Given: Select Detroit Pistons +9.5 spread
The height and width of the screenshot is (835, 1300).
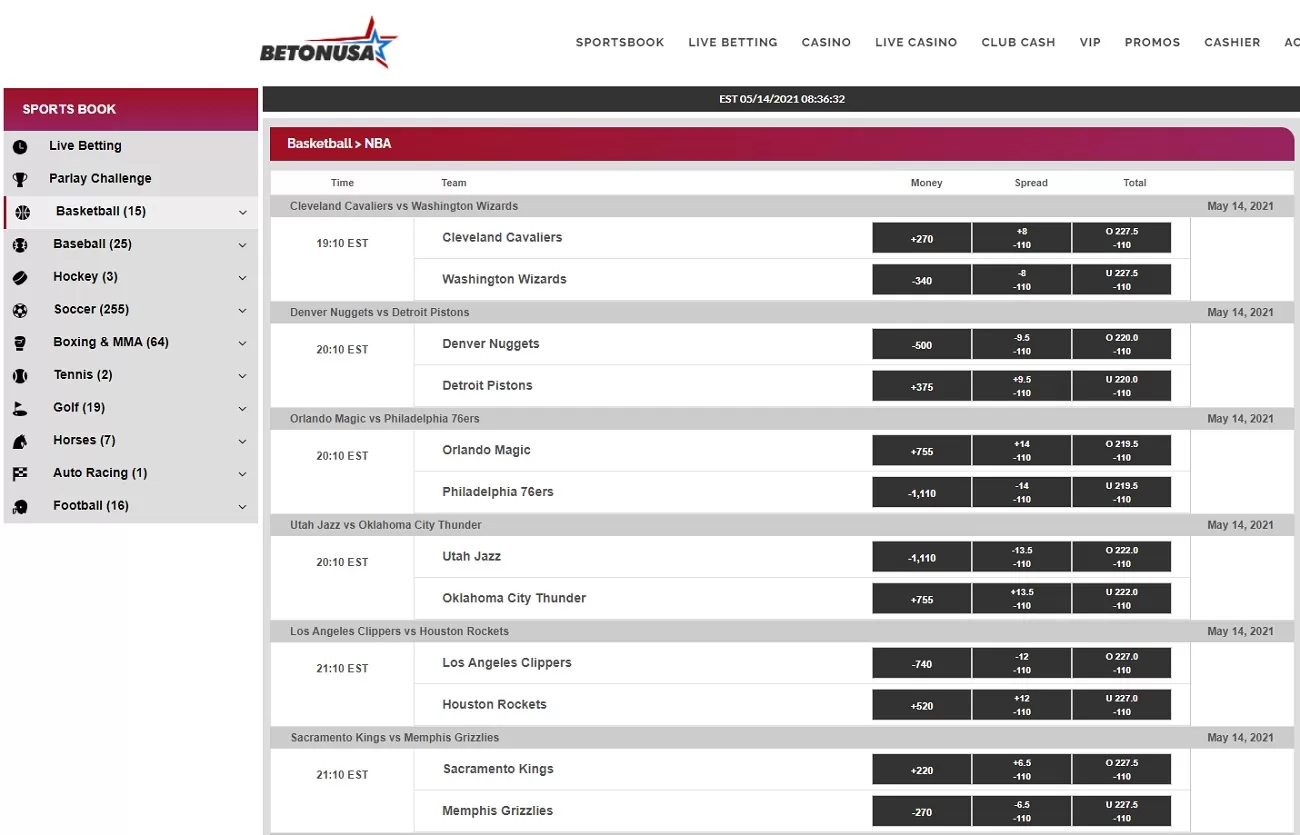Looking at the screenshot, I should [1022, 386].
